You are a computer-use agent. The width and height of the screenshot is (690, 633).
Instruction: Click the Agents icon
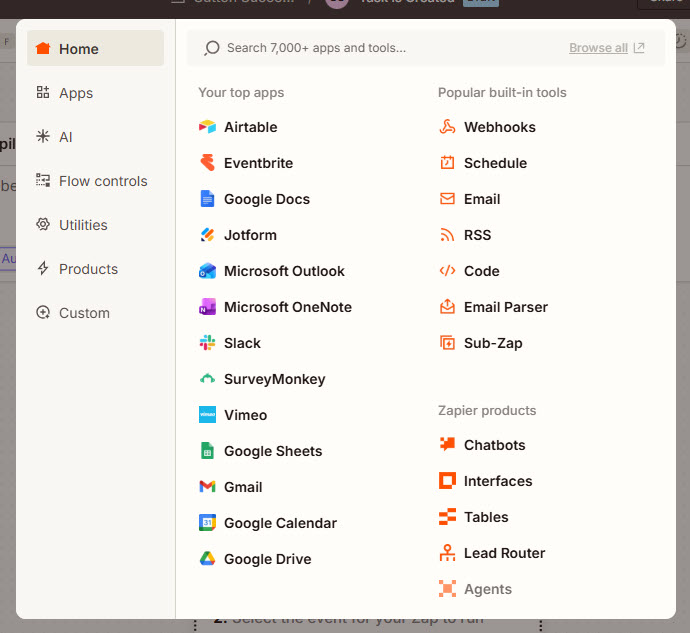(447, 589)
